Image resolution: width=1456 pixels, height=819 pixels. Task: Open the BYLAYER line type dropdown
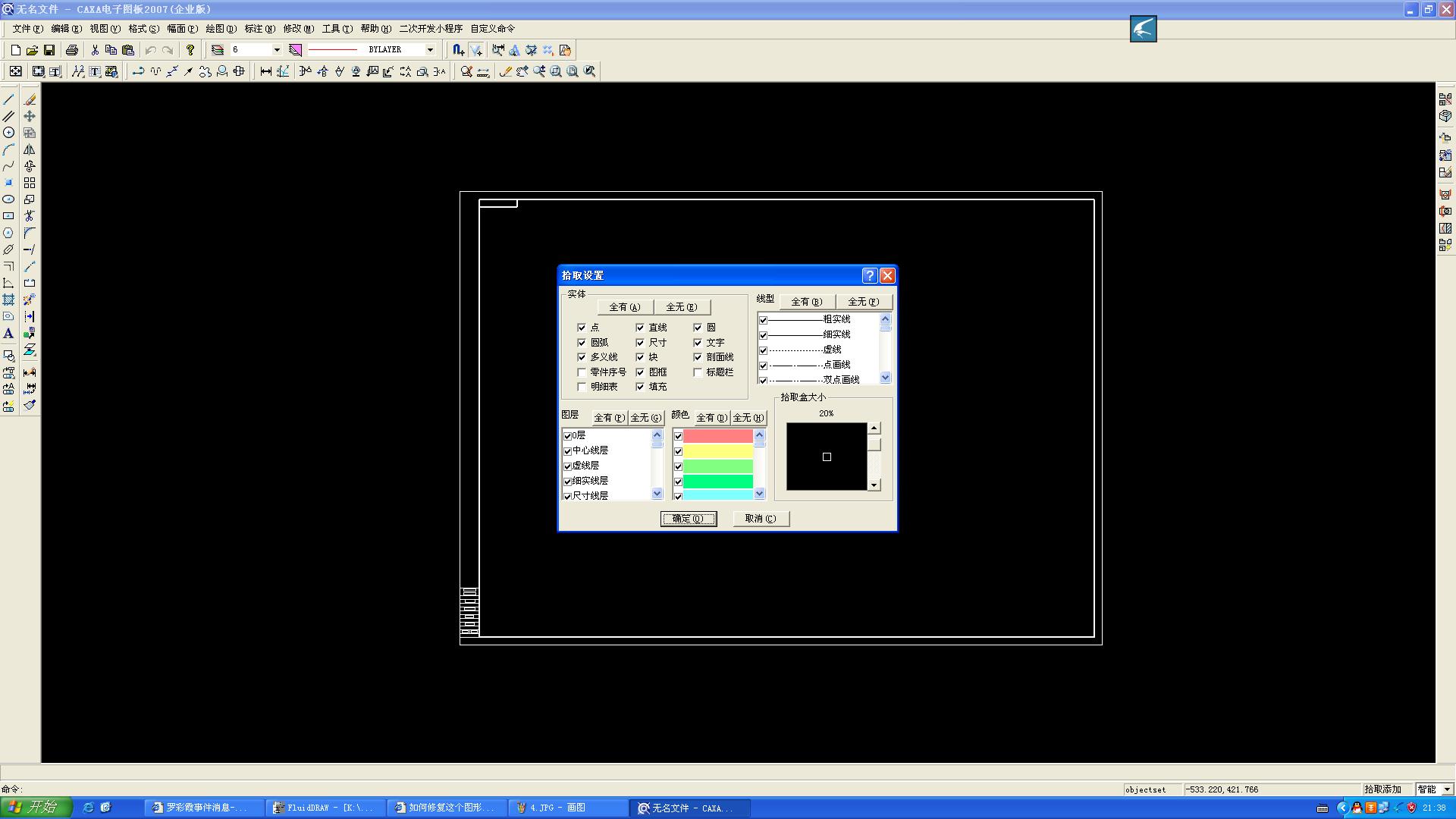[430, 50]
